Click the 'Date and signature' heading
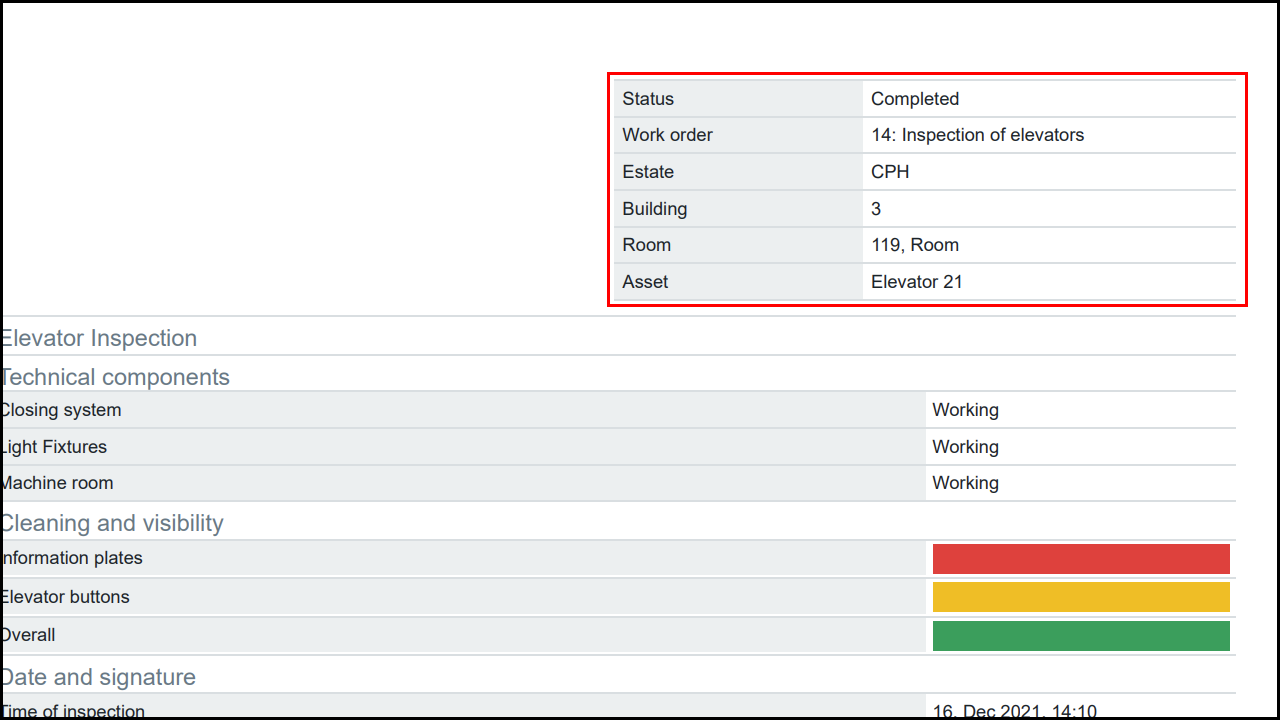The image size is (1280, 720). [x=99, y=677]
